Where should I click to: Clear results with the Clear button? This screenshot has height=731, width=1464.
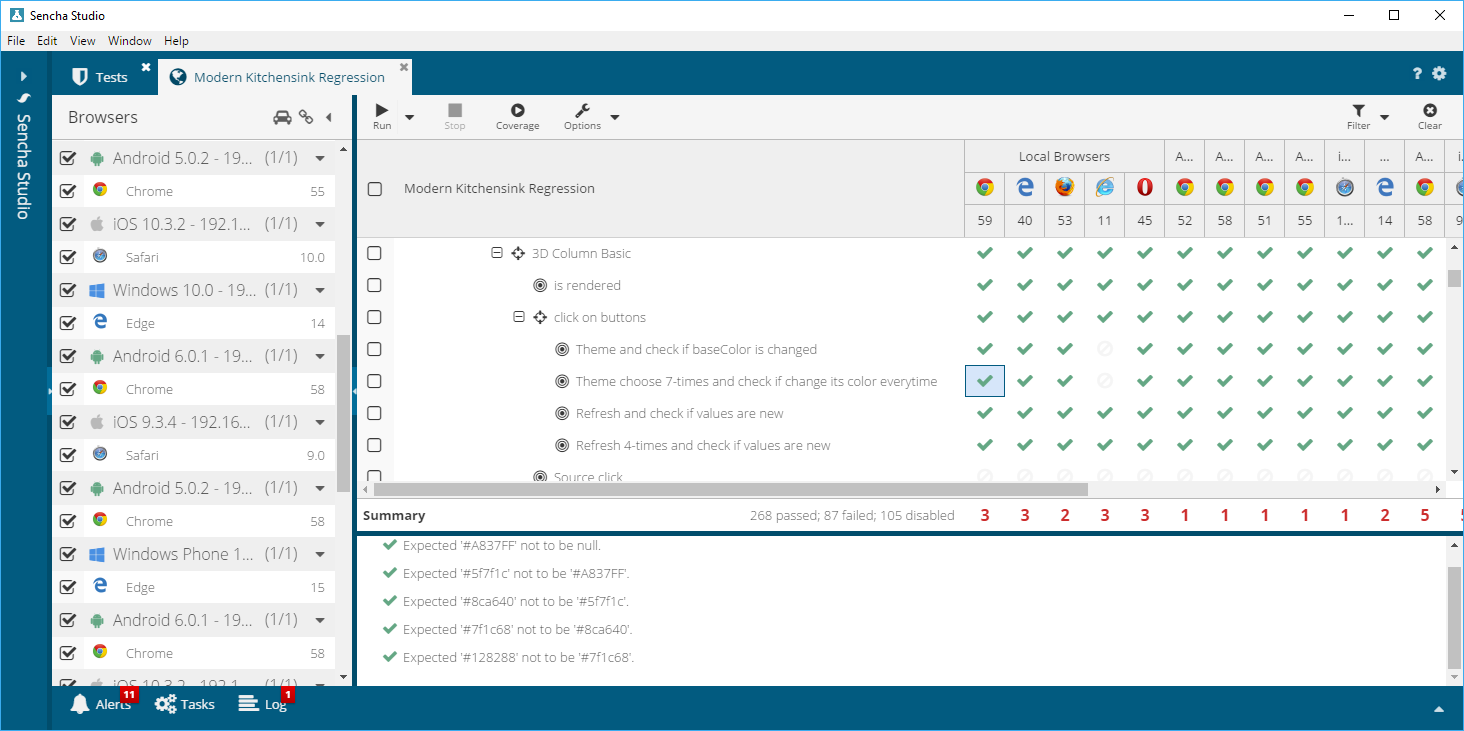click(1430, 116)
